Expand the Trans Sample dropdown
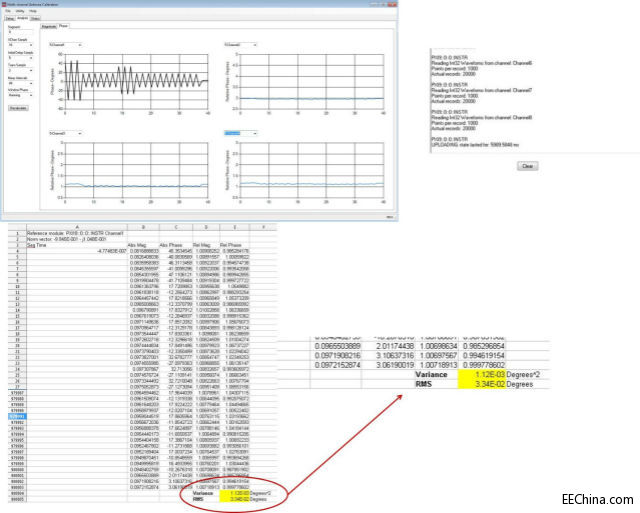 pos(20,71)
